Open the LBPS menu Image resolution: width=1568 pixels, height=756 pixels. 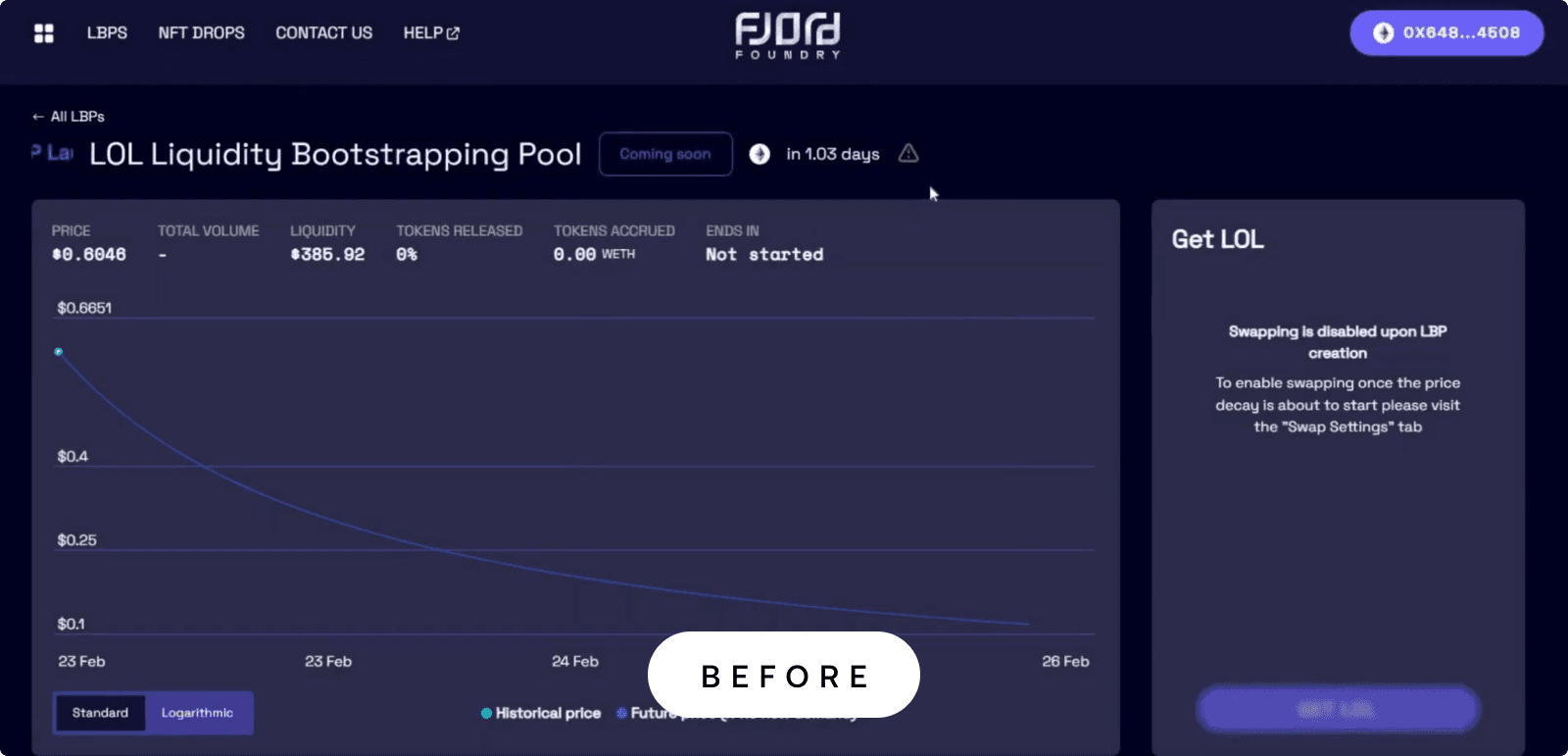point(107,33)
